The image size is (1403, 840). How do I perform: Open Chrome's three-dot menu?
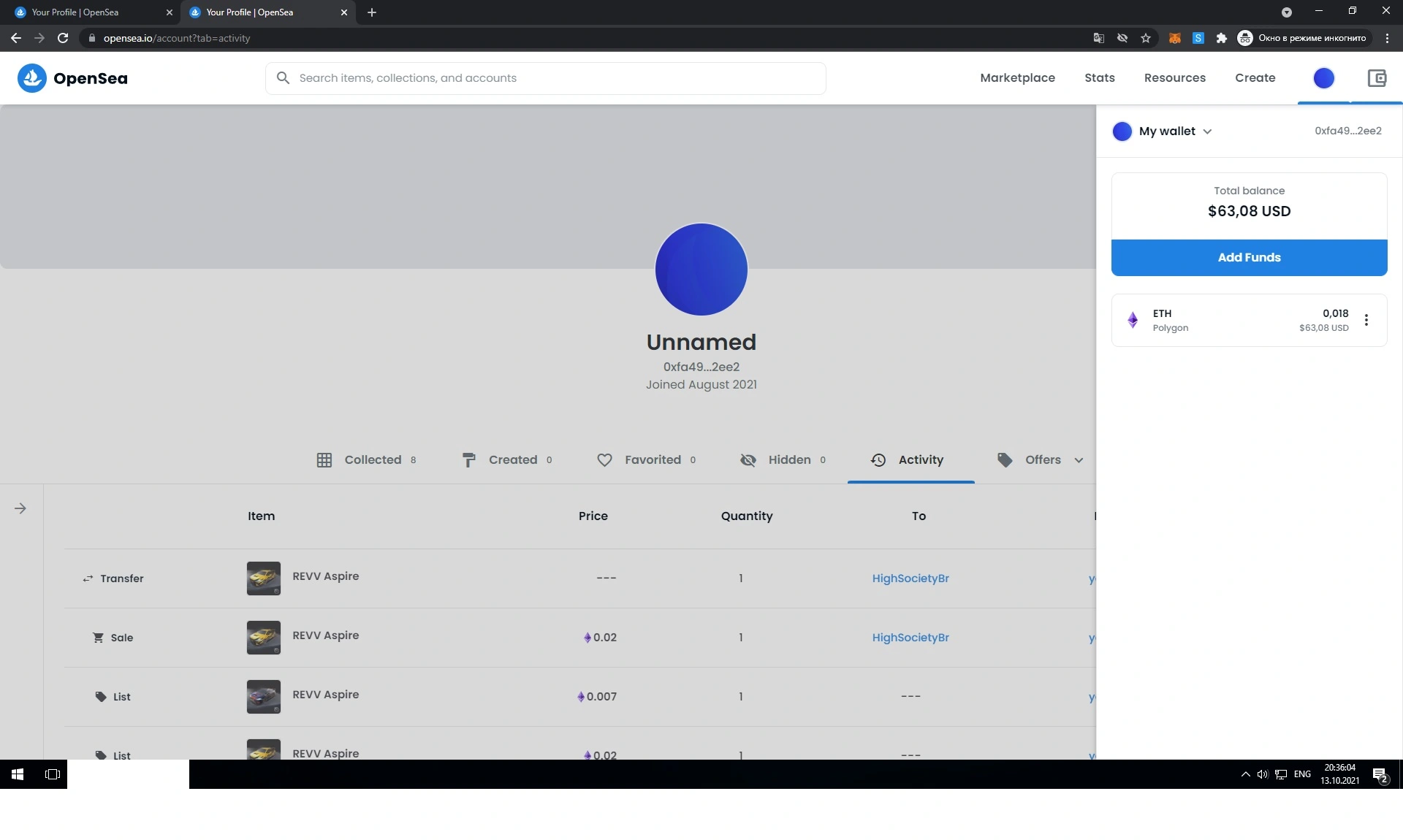(x=1387, y=38)
